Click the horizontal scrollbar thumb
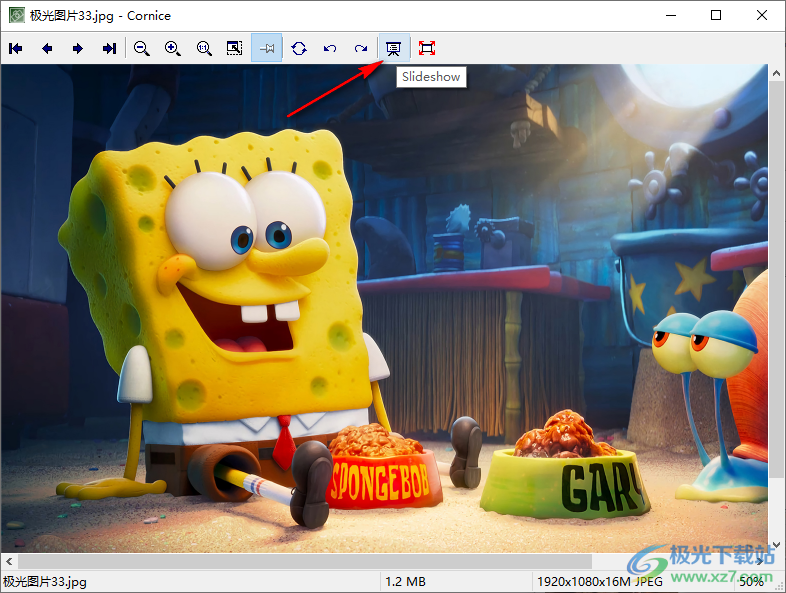 click(305, 561)
